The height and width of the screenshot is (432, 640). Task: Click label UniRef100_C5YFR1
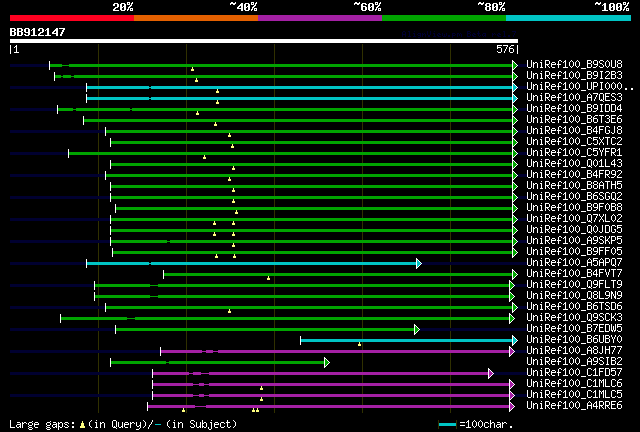[x=574, y=153]
